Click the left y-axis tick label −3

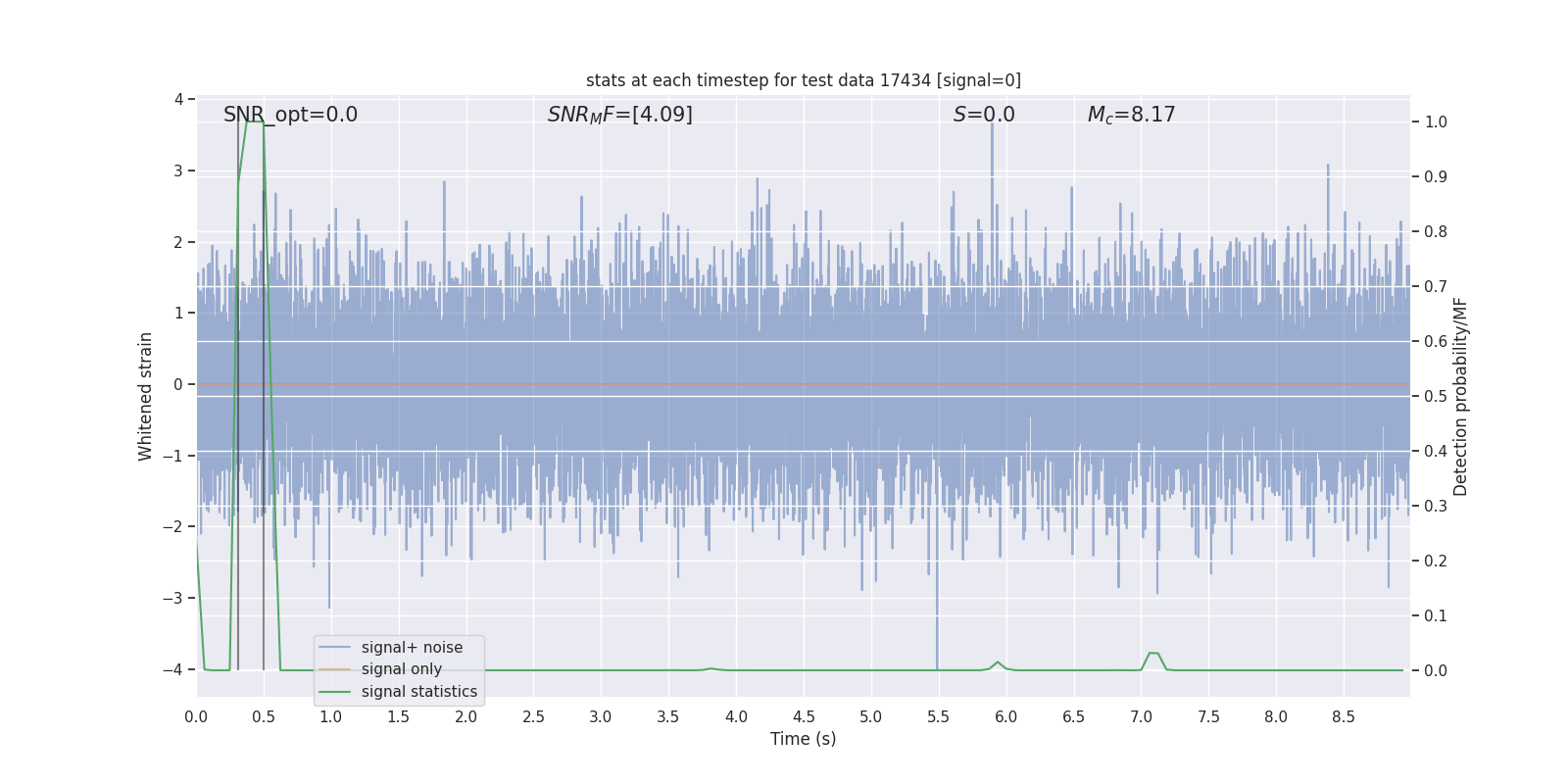tap(172, 599)
